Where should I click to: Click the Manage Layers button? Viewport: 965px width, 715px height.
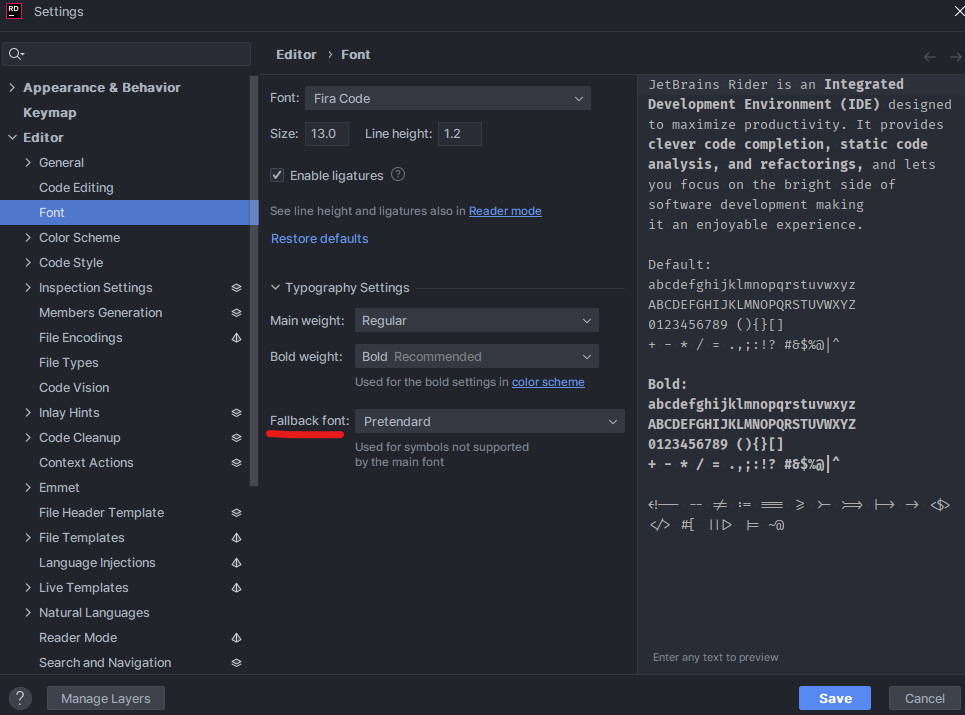(x=106, y=698)
